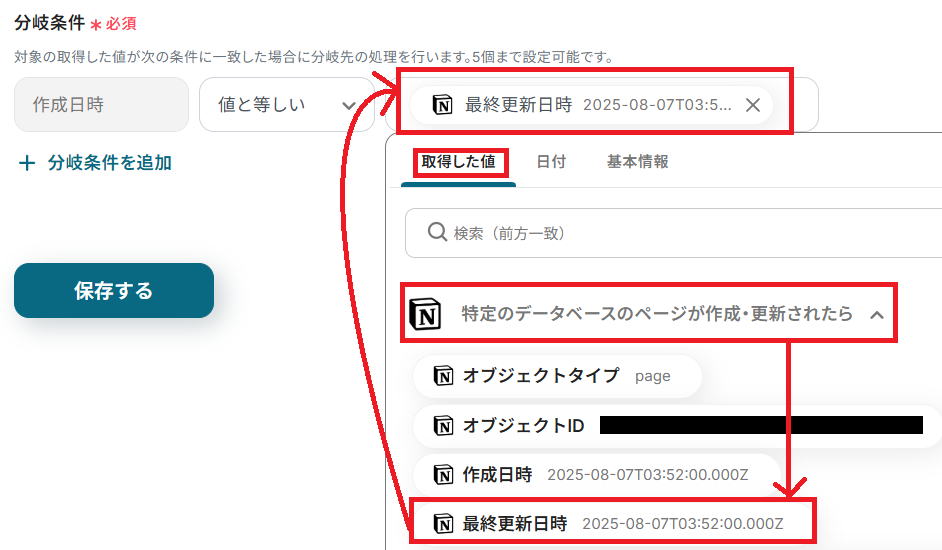The width and height of the screenshot is (942, 550).
Task: Select オブジェクトタイプ page value
Action: tap(557, 376)
